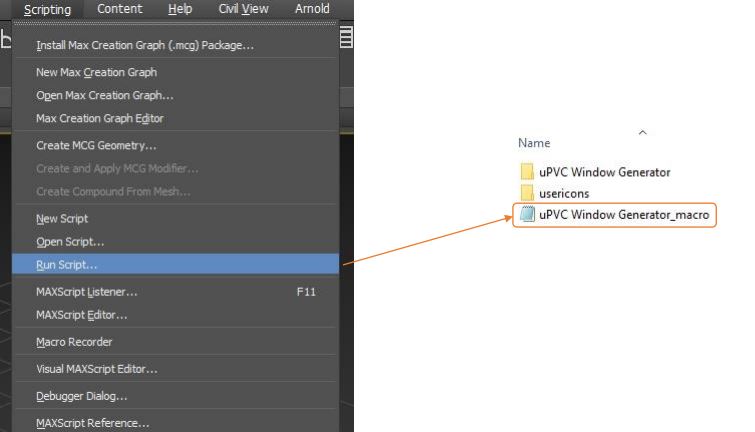Open the Help menu

pyautogui.click(x=180, y=9)
